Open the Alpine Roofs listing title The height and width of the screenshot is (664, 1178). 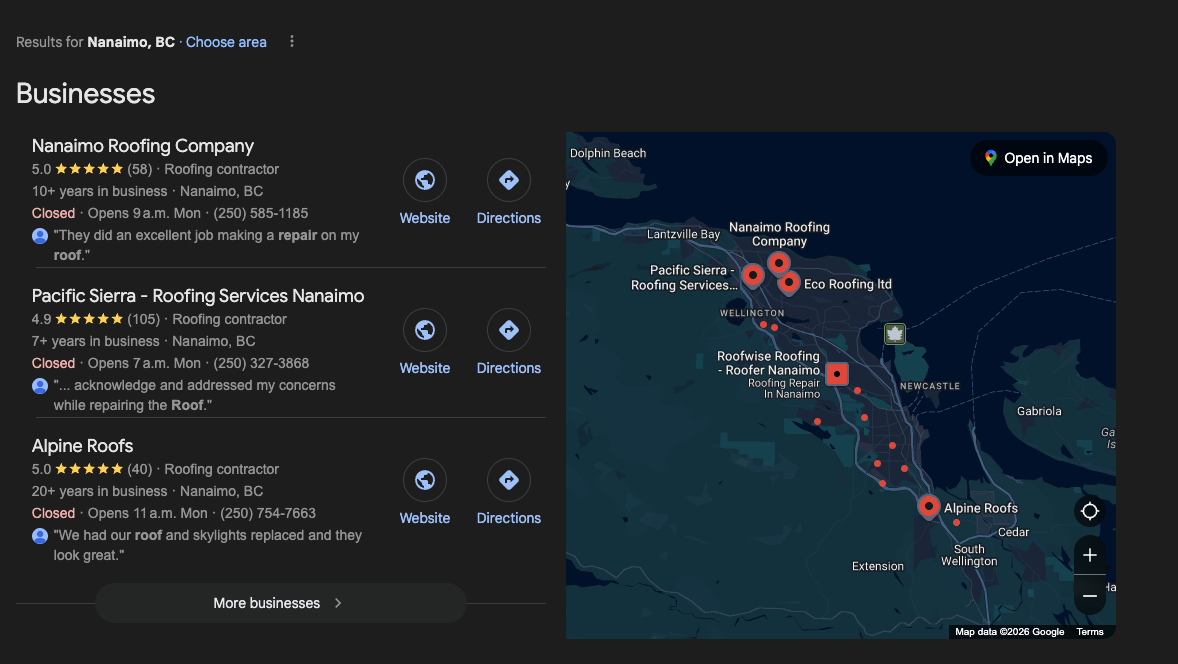(82, 446)
